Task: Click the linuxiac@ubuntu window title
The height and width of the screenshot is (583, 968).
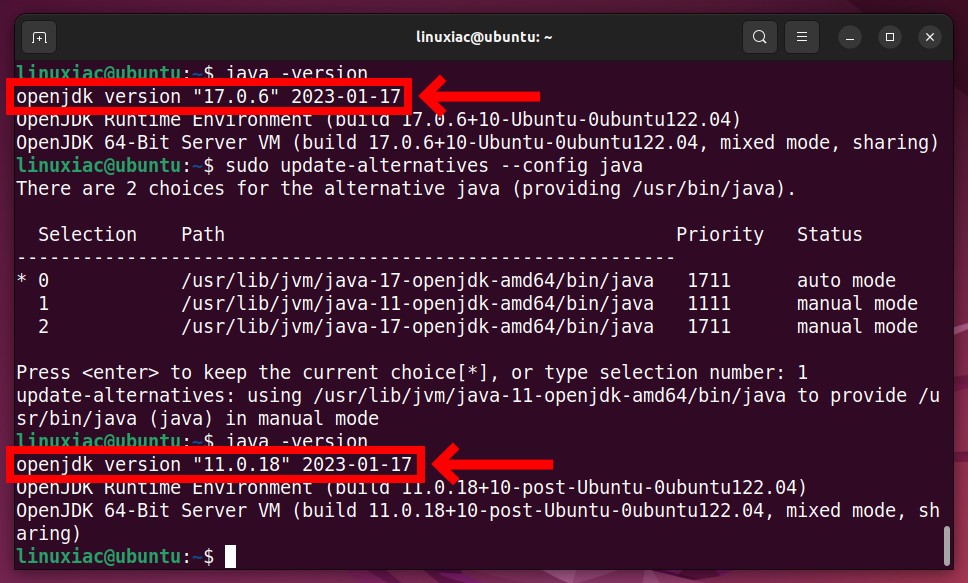Action: point(484,37)
